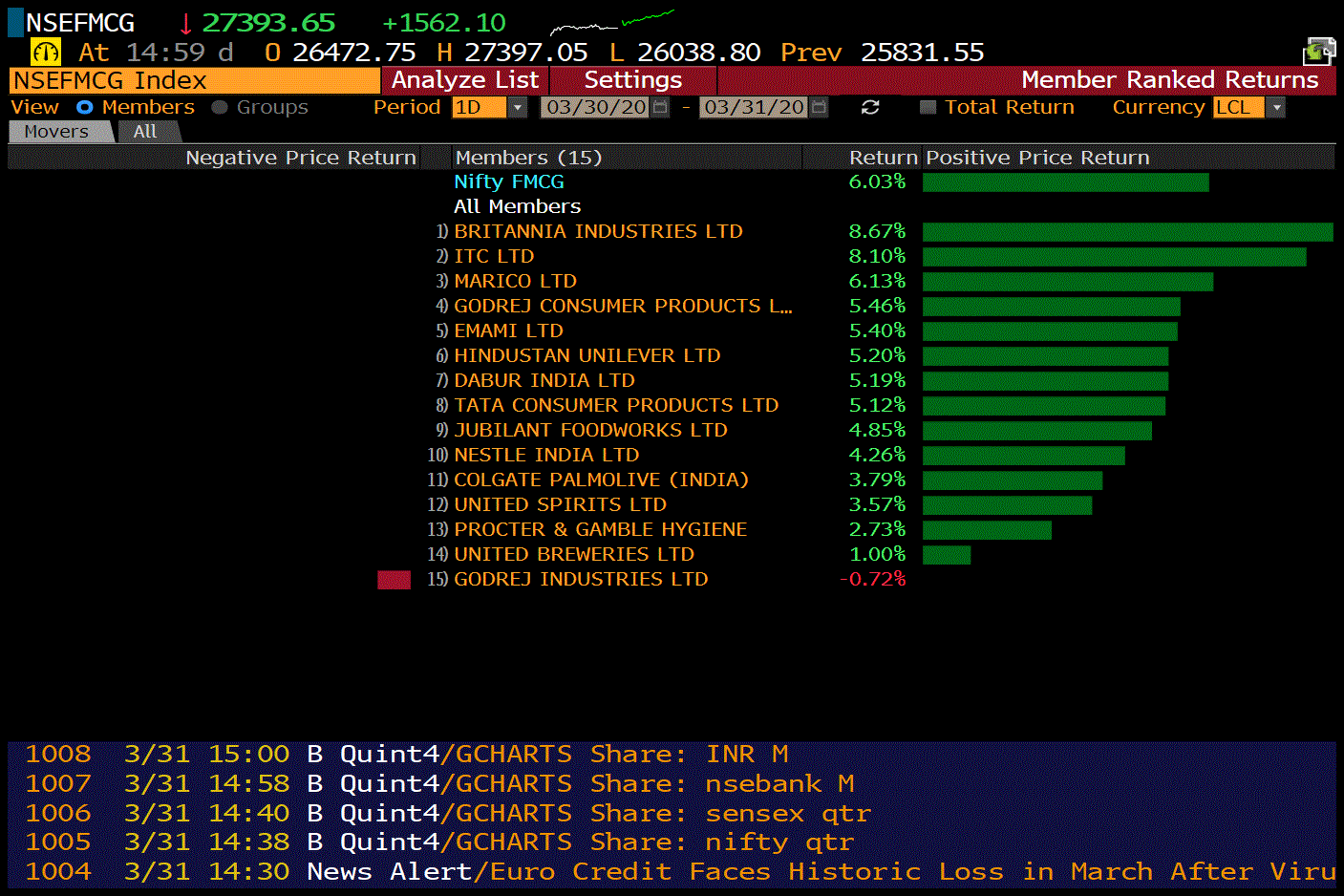Click the refresh icon next to the dates

pyautogui.click(x=870, y=108)
